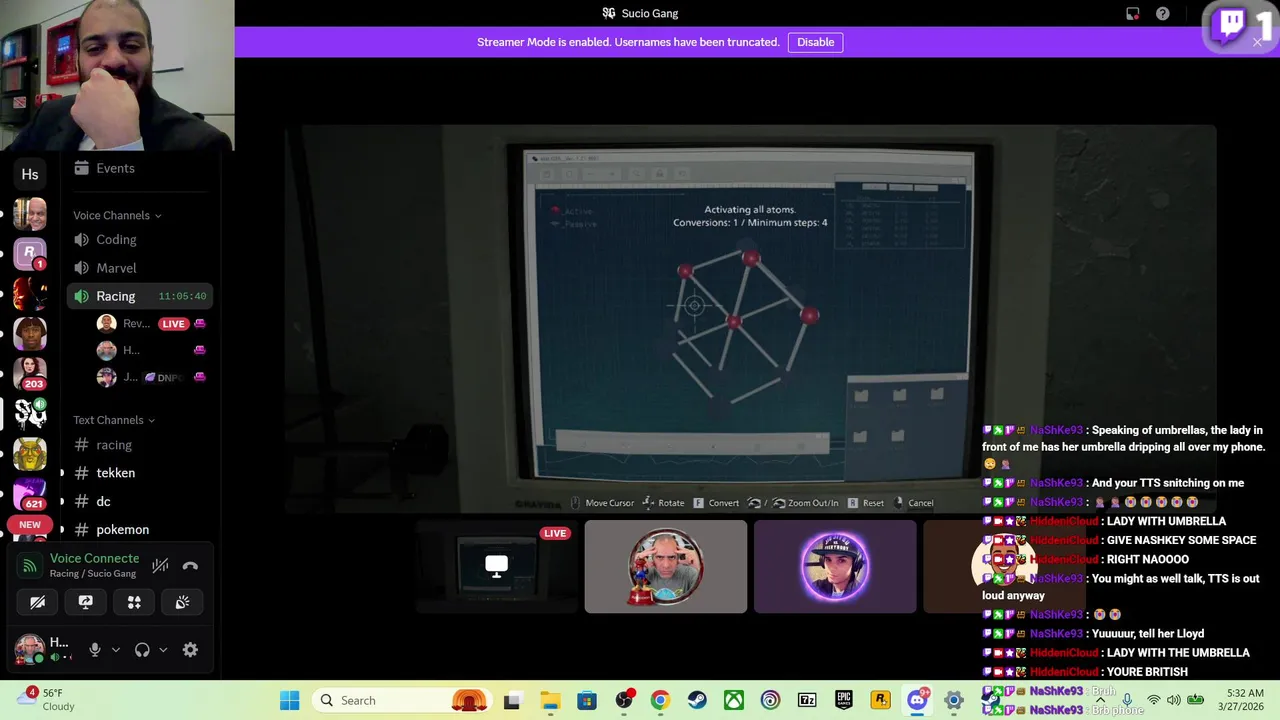This screenshot has height=720, width=1280.
Task: Open Wi-Fi network tray icon
Action: point(1154,700)
